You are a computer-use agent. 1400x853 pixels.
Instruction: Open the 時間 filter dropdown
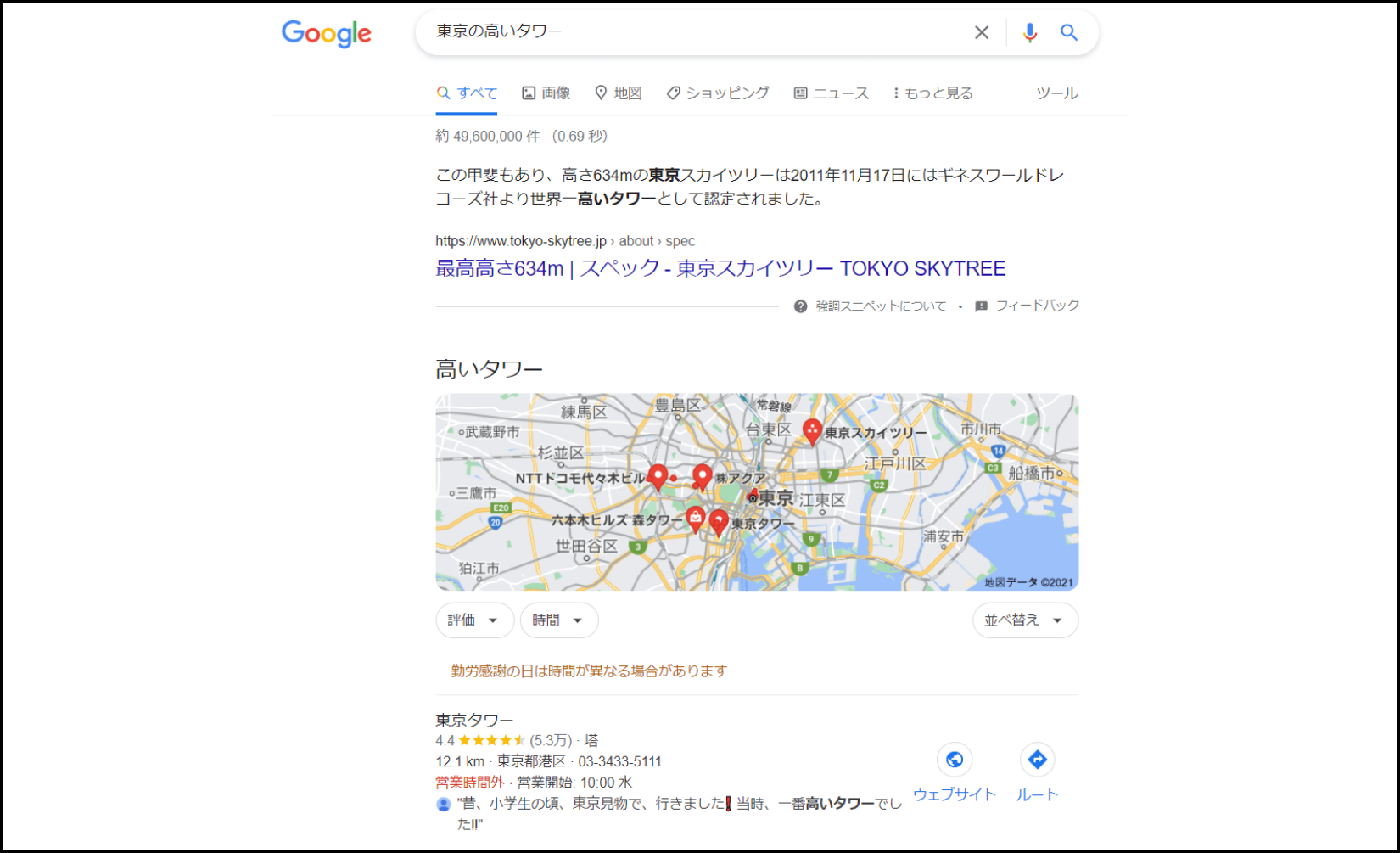(x=559, y=620)
